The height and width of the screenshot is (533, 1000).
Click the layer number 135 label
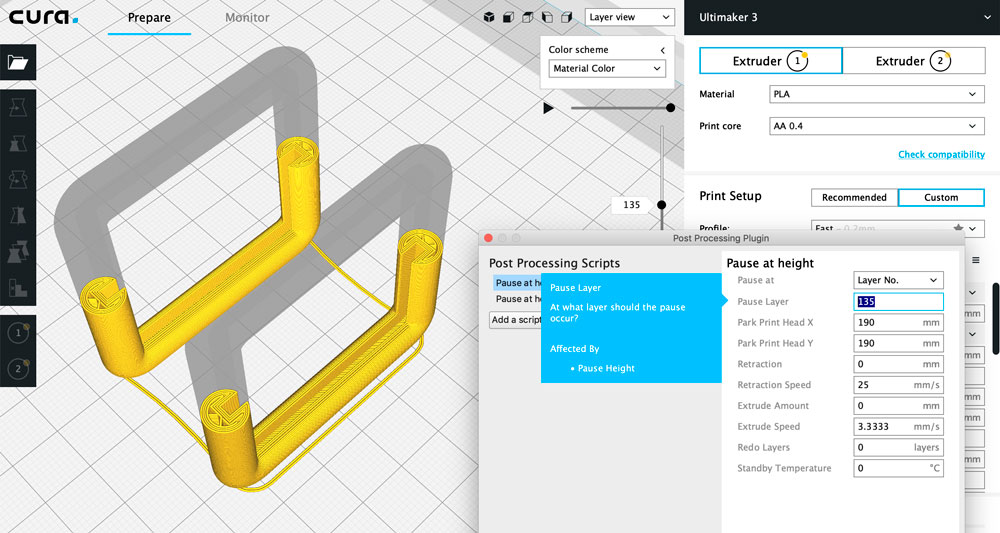click(x=631, y=205)
